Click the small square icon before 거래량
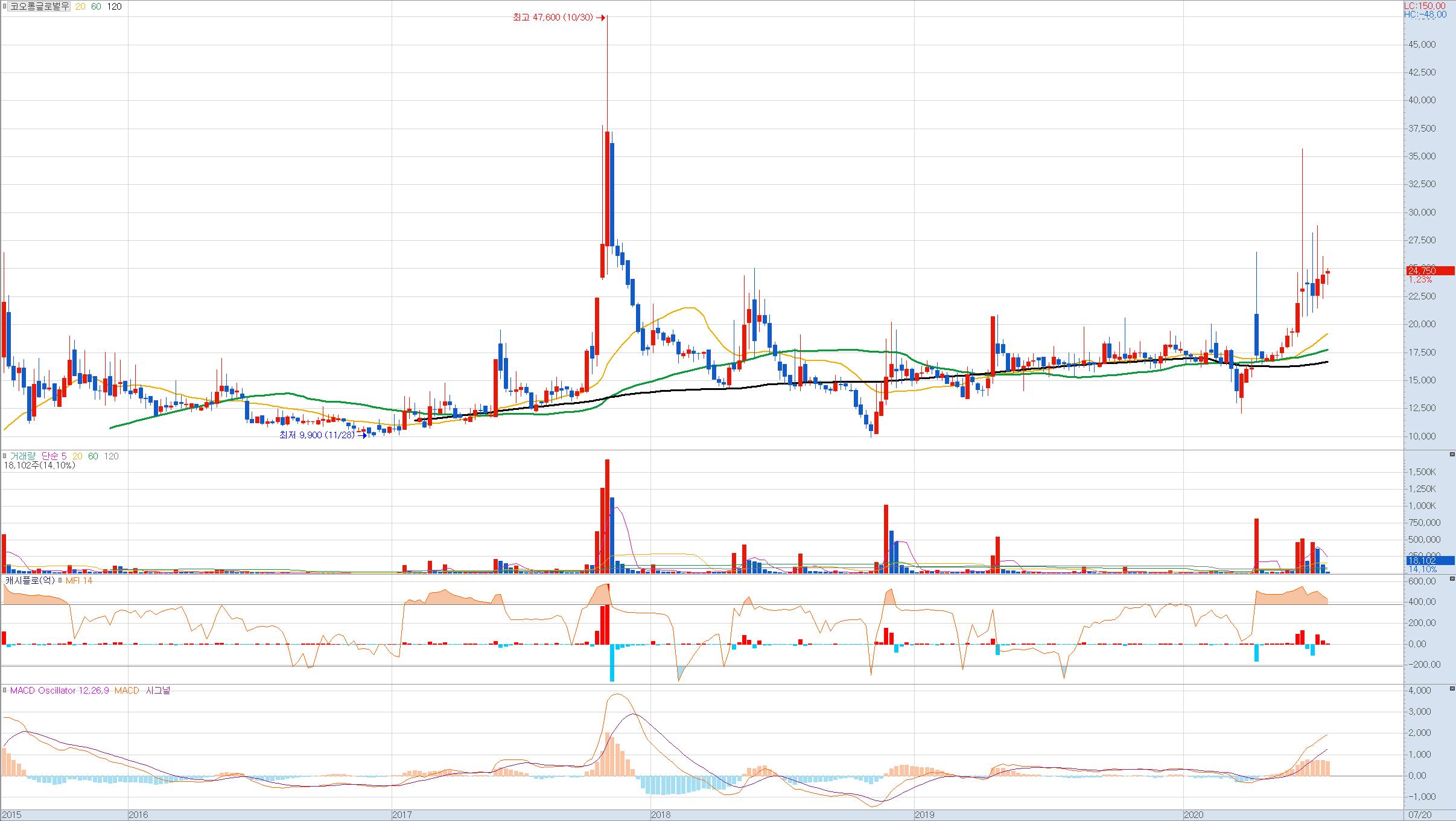The width and height of the screenshot is (1456, 821). [5, 456]
